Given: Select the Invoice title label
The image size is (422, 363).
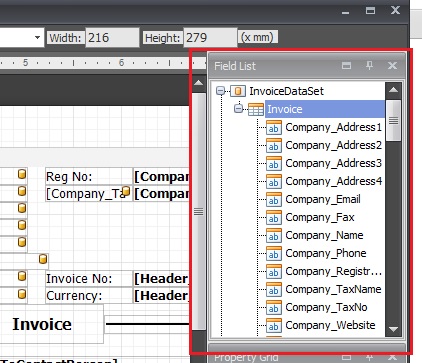Looking at the screenshot, I should pyautogui.click(x=42, y=324).
